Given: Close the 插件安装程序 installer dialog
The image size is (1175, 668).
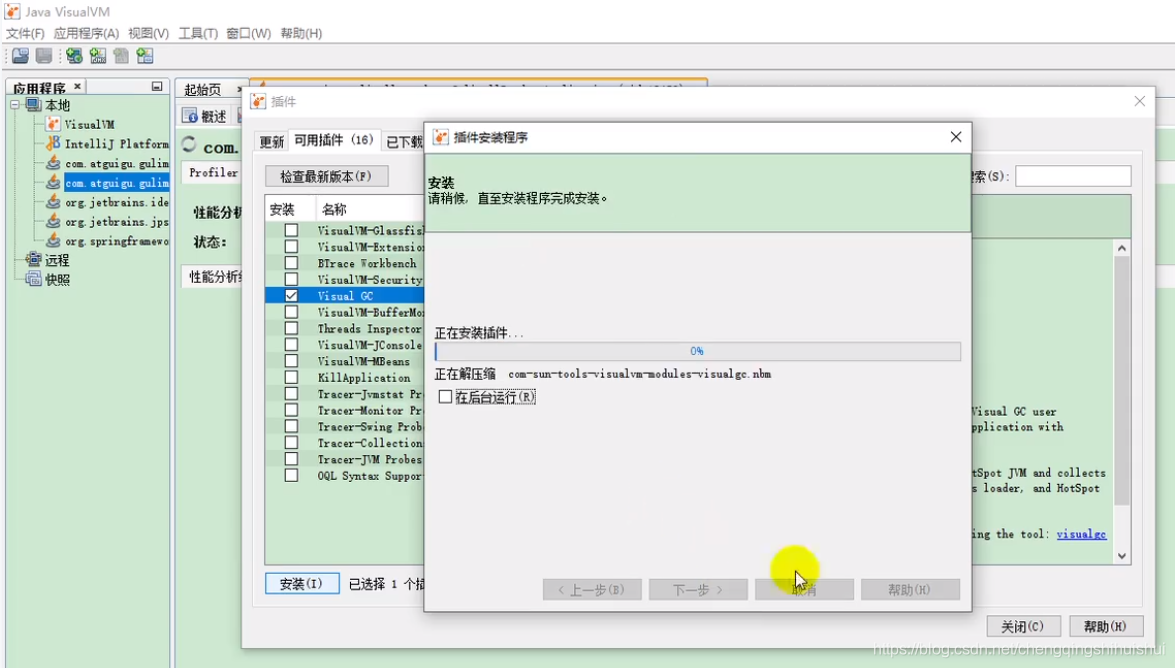Looking at the screenshot, I should click(955, 136).
